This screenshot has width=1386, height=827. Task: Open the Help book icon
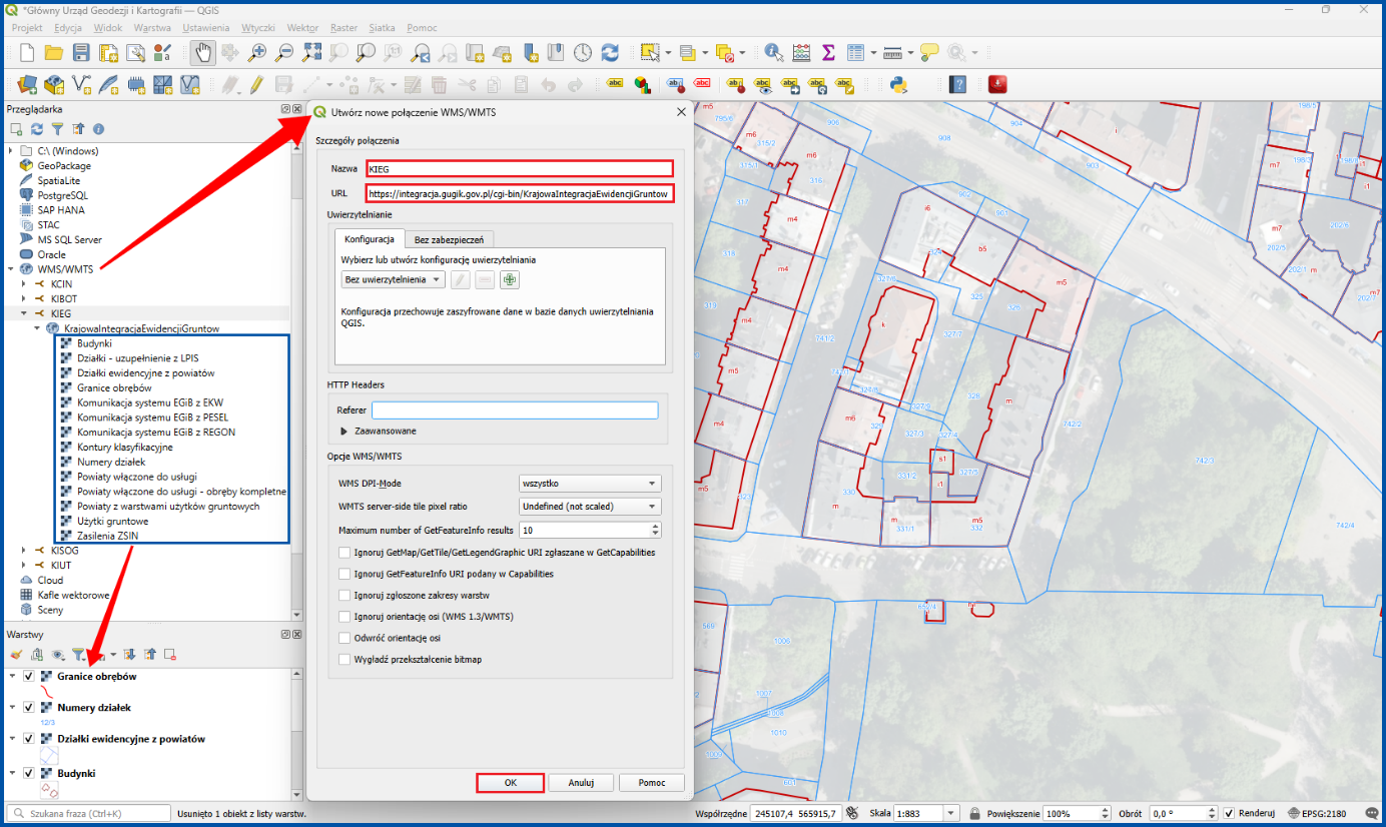957,85
